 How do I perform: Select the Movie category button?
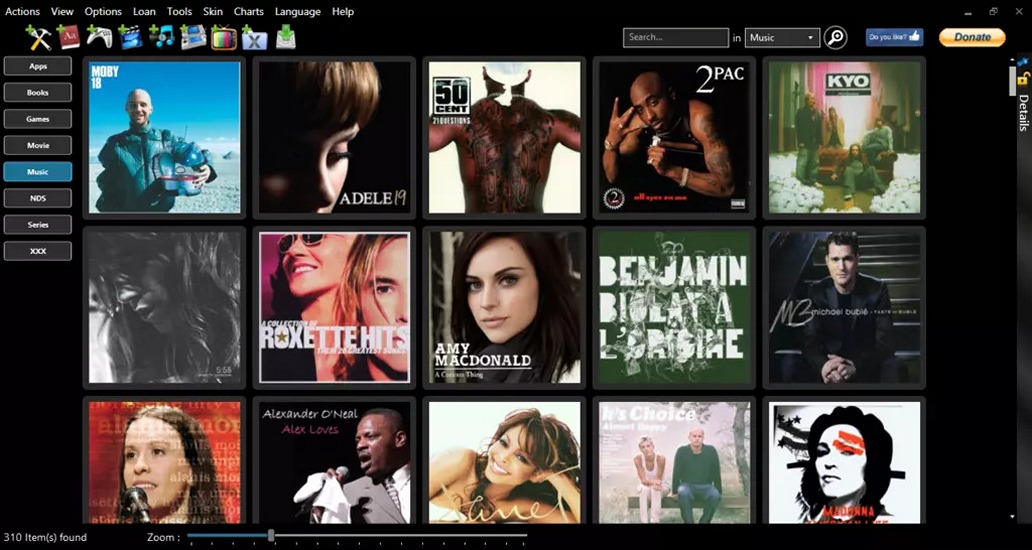point(38,145)
